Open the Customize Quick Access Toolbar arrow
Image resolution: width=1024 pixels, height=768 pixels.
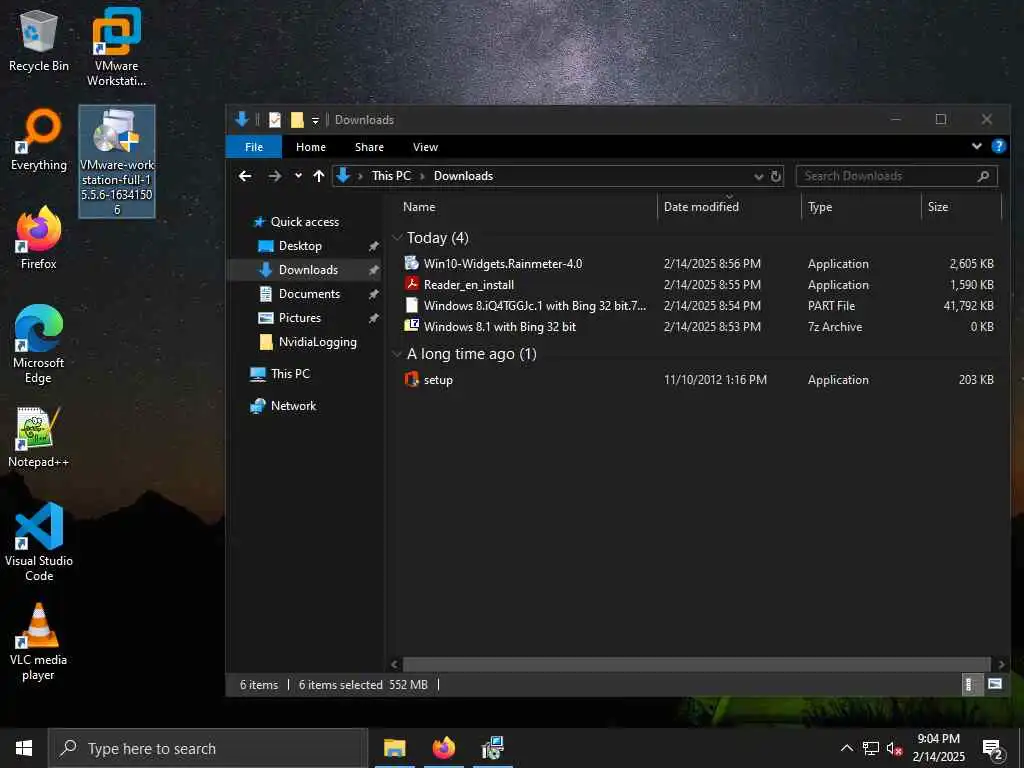coord(315,120)
